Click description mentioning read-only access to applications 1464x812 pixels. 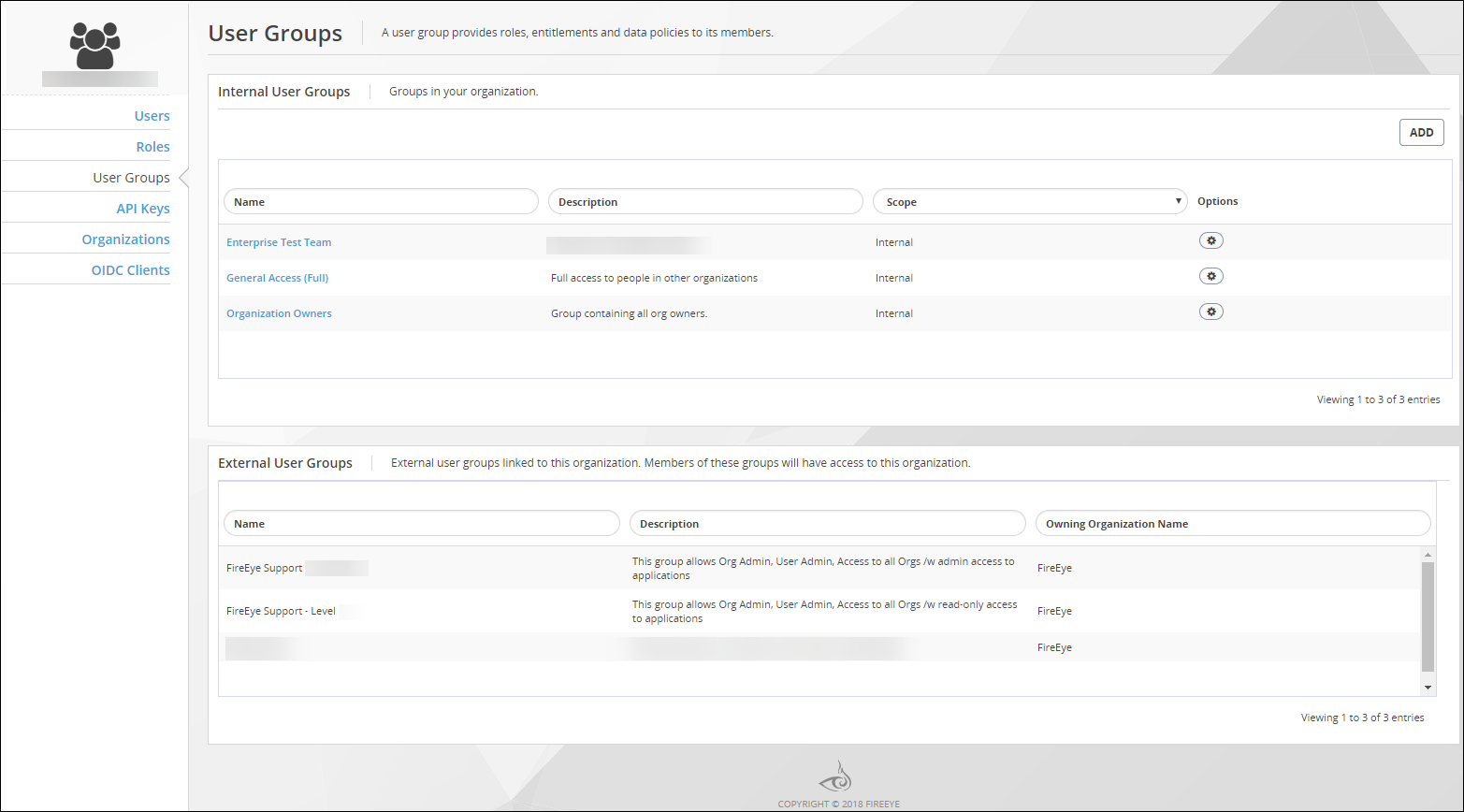pos(825,612)
